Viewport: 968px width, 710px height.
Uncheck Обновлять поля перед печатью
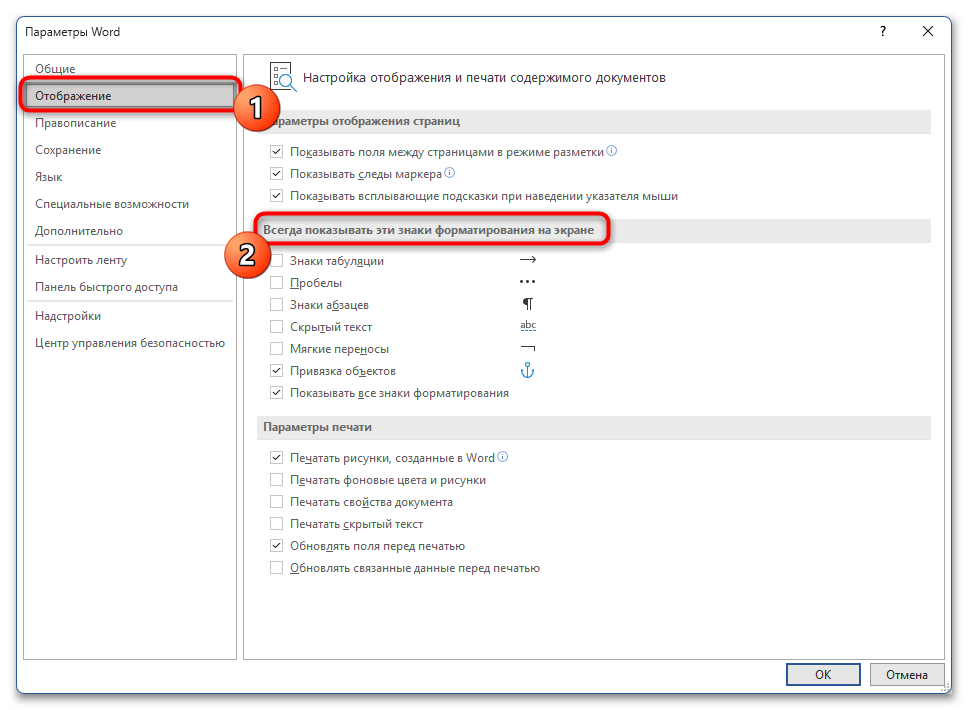click(277, 546)
